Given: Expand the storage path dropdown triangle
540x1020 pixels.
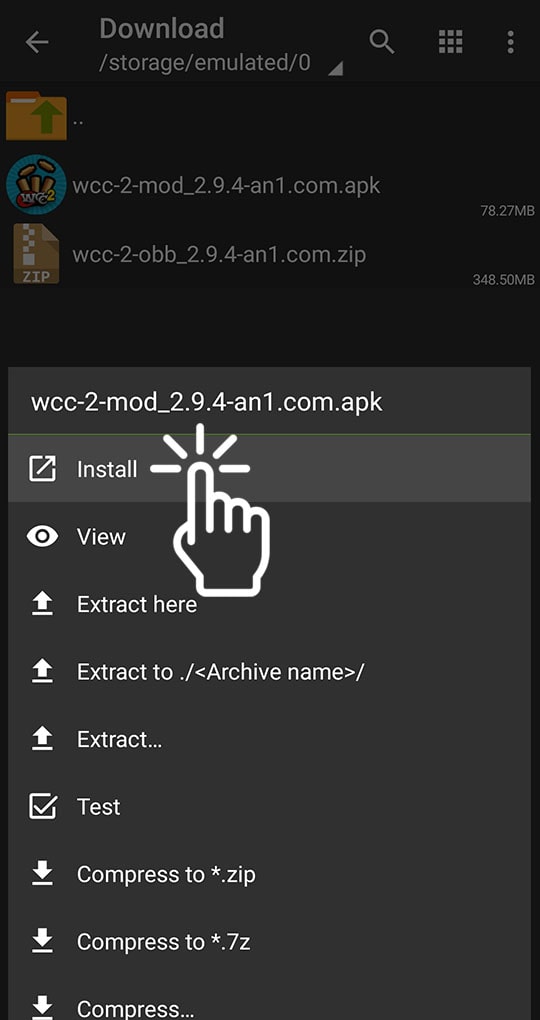Looking at the screenshot, I should point(335,68).
